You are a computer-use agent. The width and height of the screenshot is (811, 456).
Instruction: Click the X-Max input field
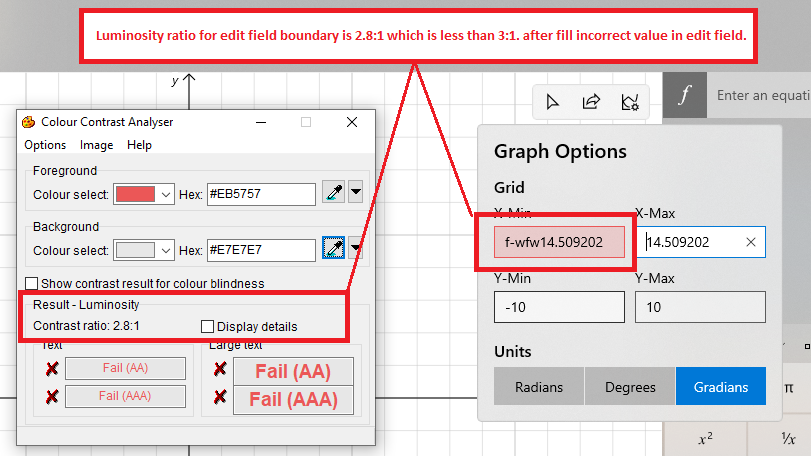700,242
